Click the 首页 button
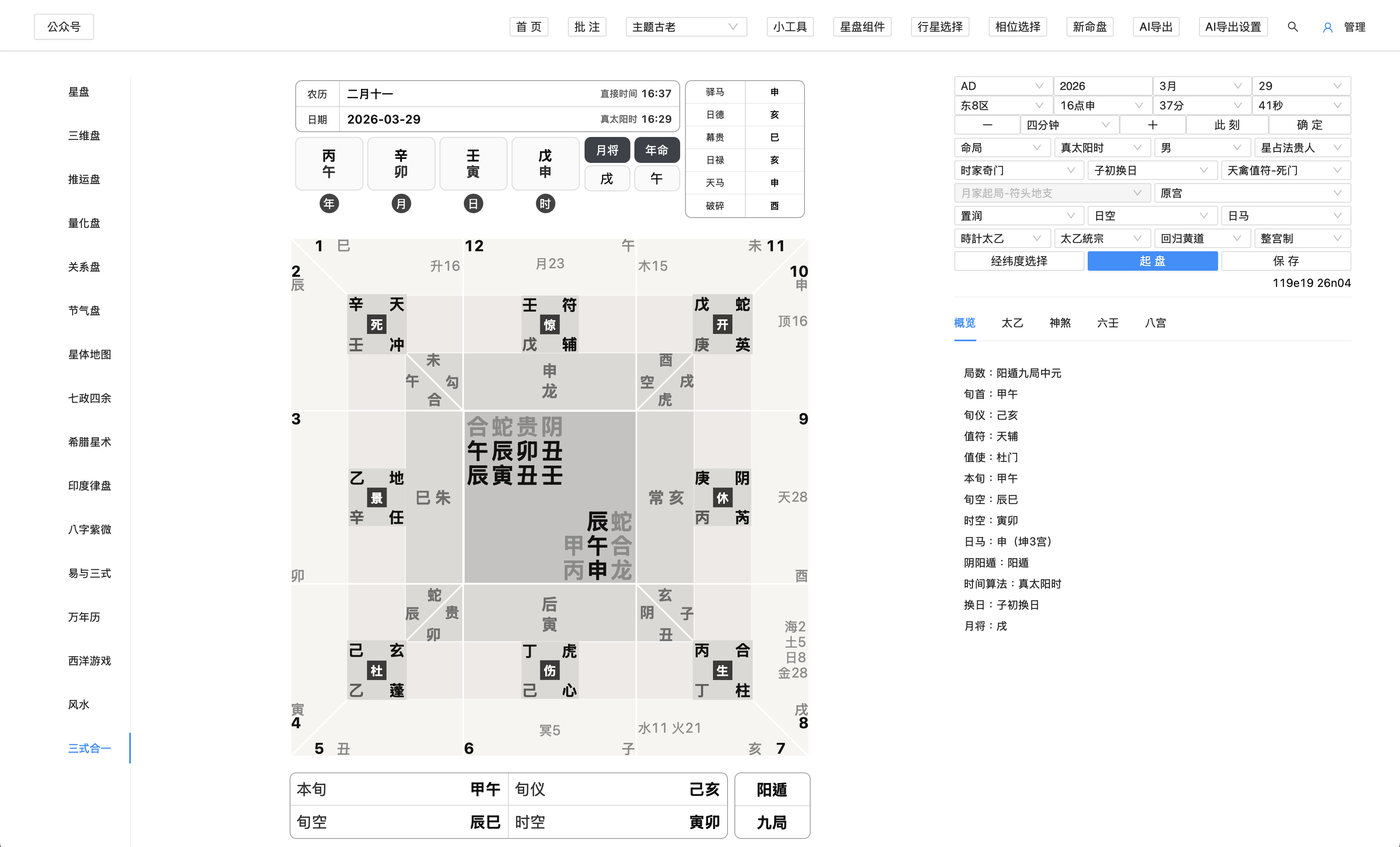This screenshot has height=847, width=1400. [x=528, y=27]
